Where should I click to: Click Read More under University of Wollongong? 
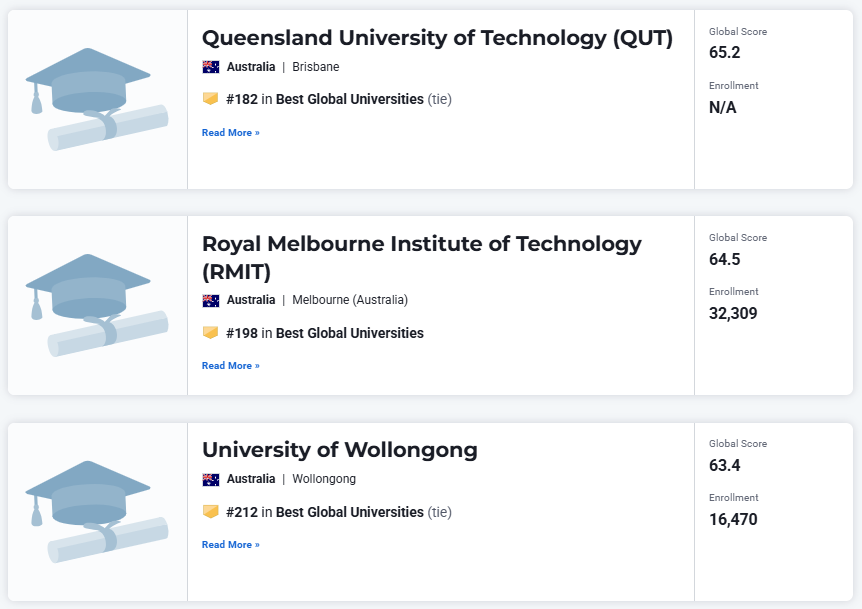[x=230, y=545]
